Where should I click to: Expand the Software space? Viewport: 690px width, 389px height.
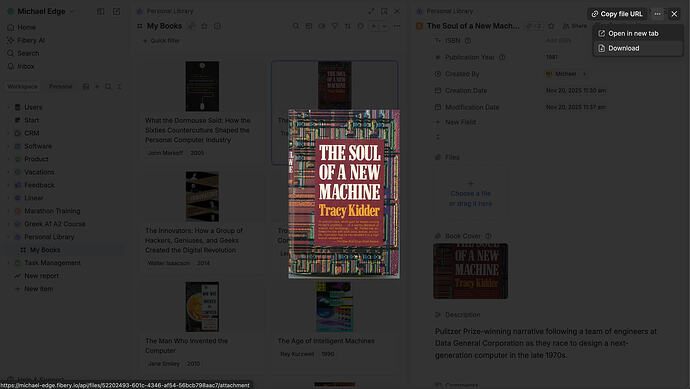click(9, 146)
